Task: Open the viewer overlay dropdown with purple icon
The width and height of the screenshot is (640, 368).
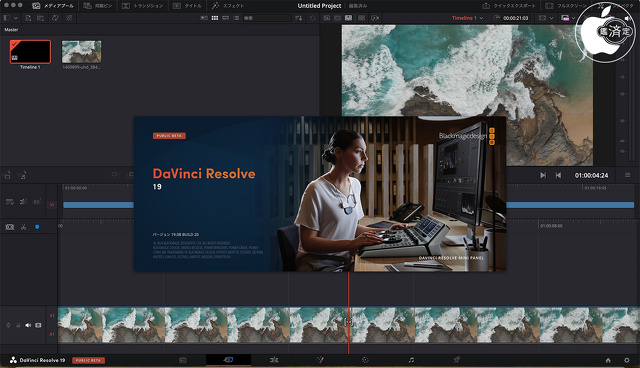Action: pyautogui.click(x=568, y=18)
